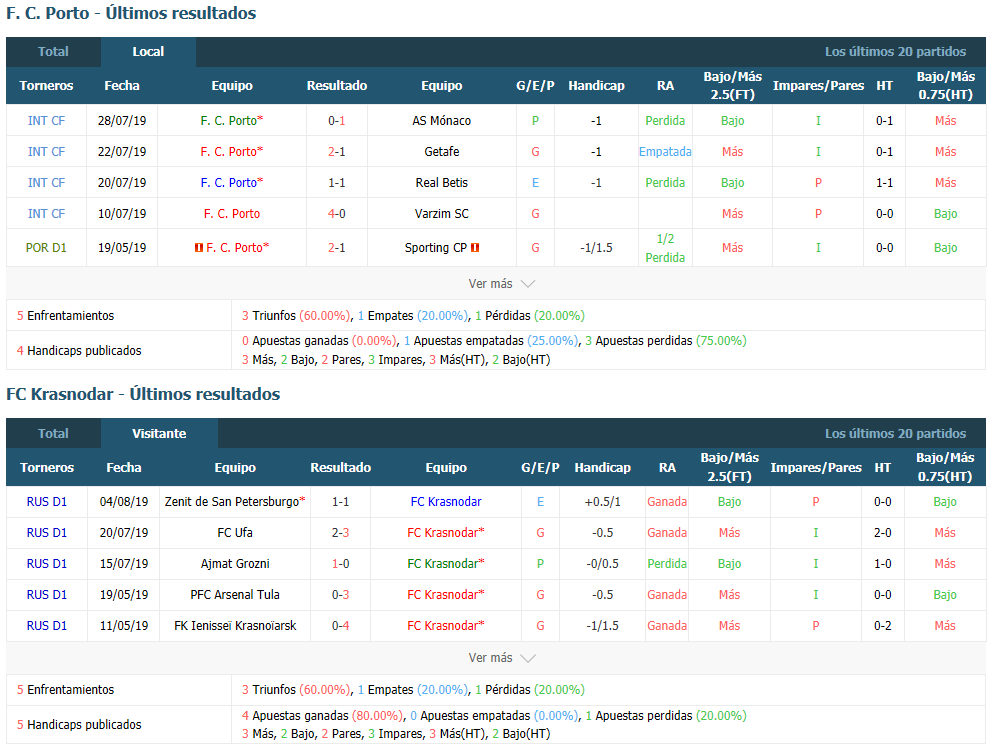Viewport: 999px width, 753px height.
Task: Click blue FC Krasnodar in Zenit match row
Action: (x=446, y=502)
